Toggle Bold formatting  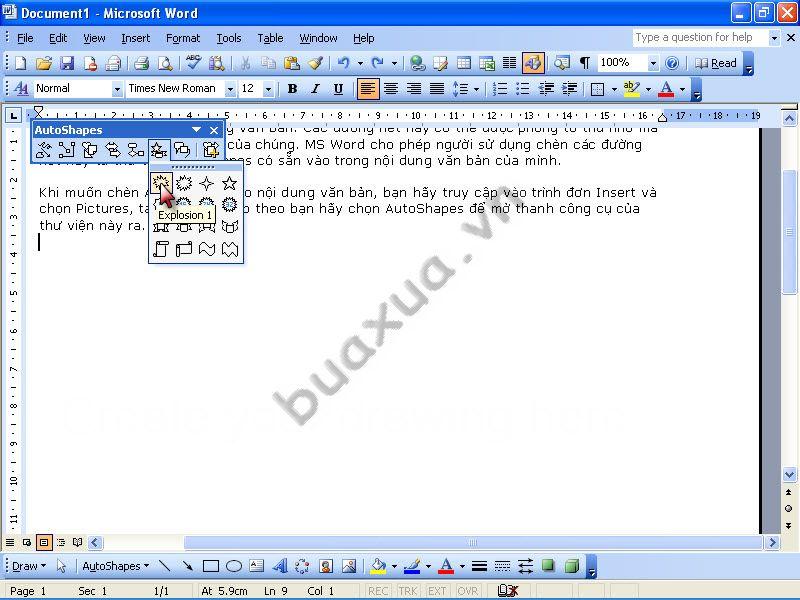(292, 89)
